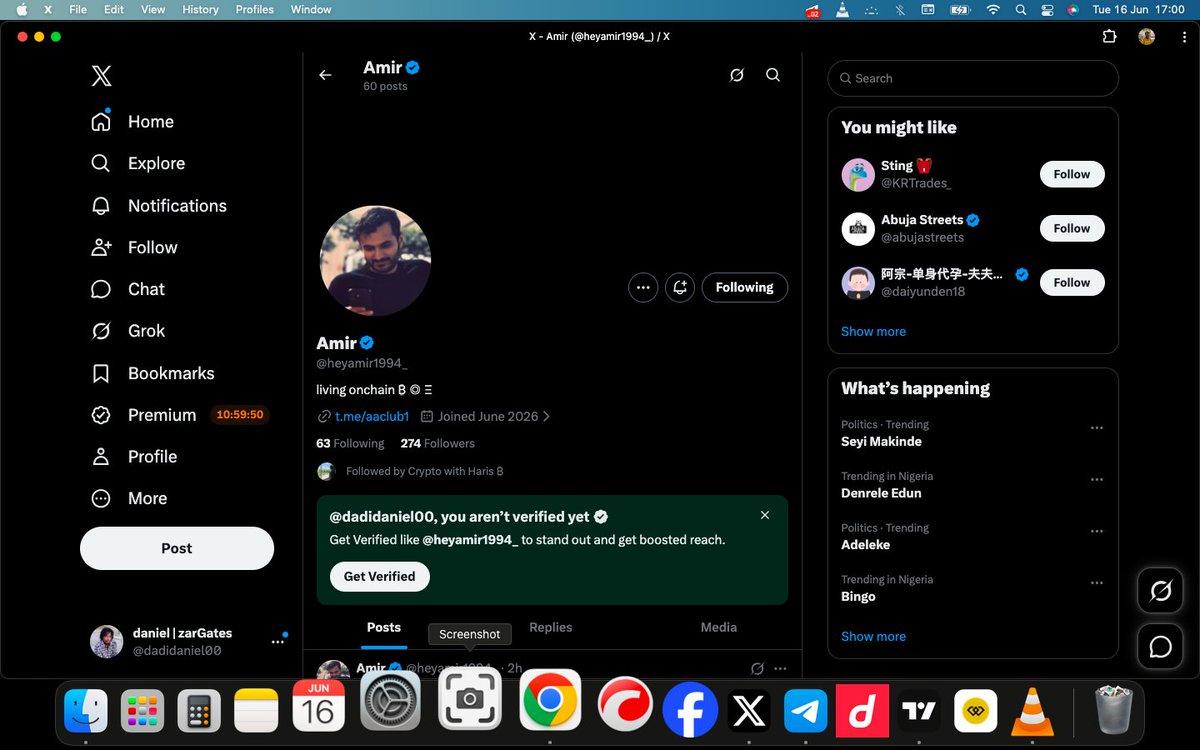Open the Denrele Edun trend options menu
The height and width of the screenshot is (750, 1200).
pos(1097,480)
